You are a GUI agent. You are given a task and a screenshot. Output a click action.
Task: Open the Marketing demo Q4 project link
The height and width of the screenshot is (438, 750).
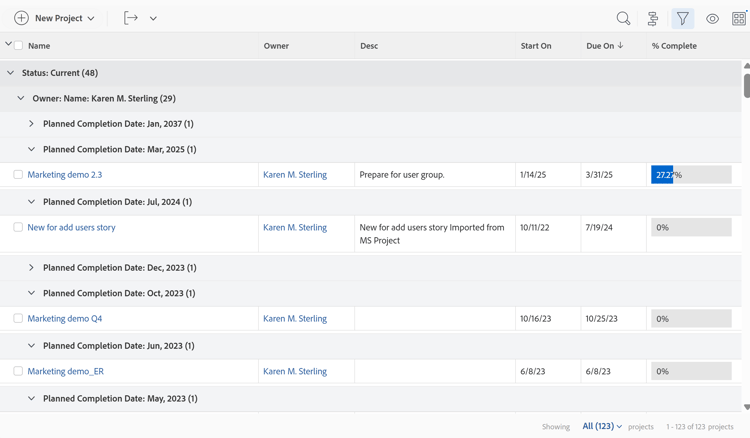coord(65,319)
